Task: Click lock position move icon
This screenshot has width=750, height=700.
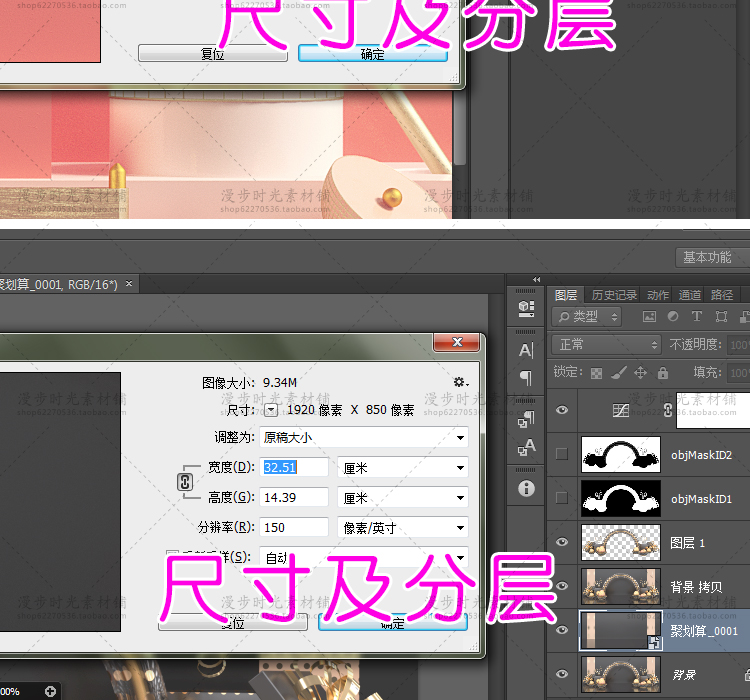Action: tap(641, 373)
